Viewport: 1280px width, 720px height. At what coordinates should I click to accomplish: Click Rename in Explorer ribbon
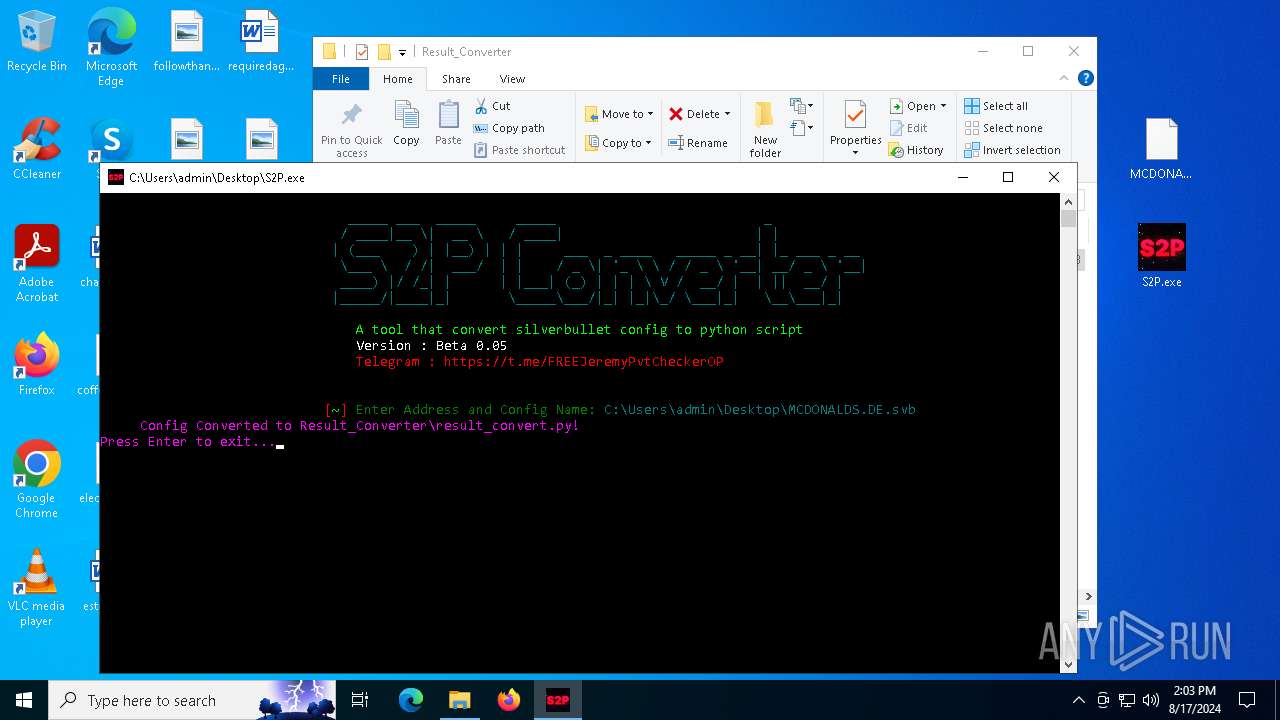(x=698, y=143)
